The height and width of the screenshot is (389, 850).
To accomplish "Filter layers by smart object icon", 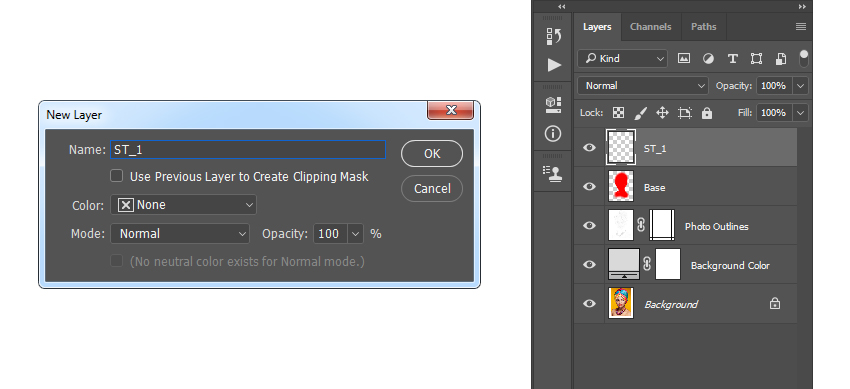I will 780,59.
